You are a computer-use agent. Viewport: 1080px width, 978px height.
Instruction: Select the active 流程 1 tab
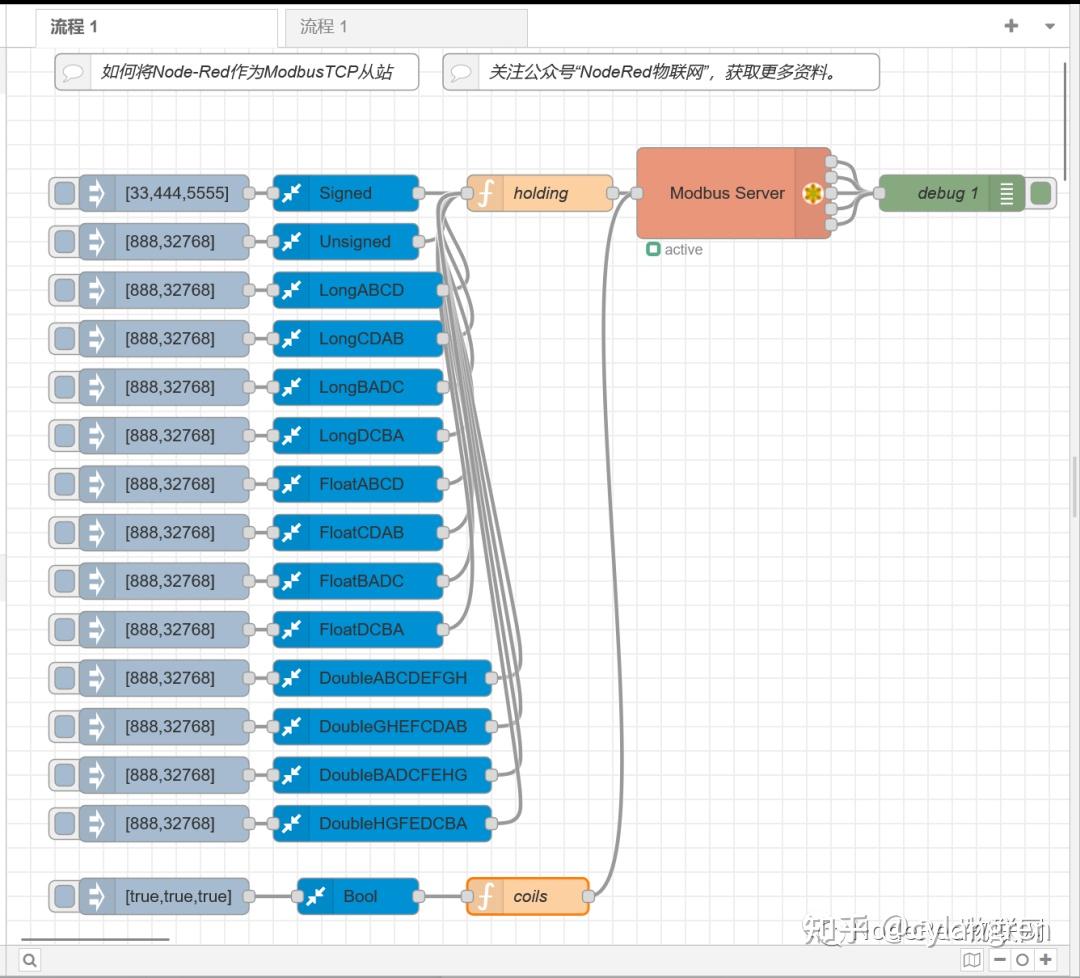[155, 27]
